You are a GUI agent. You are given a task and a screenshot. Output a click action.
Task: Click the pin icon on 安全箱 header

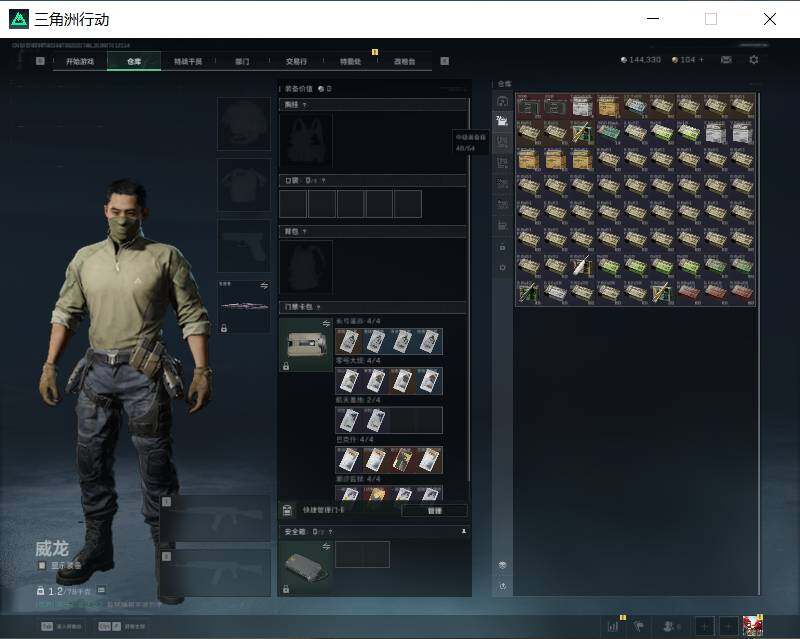[x=463, y=532]
